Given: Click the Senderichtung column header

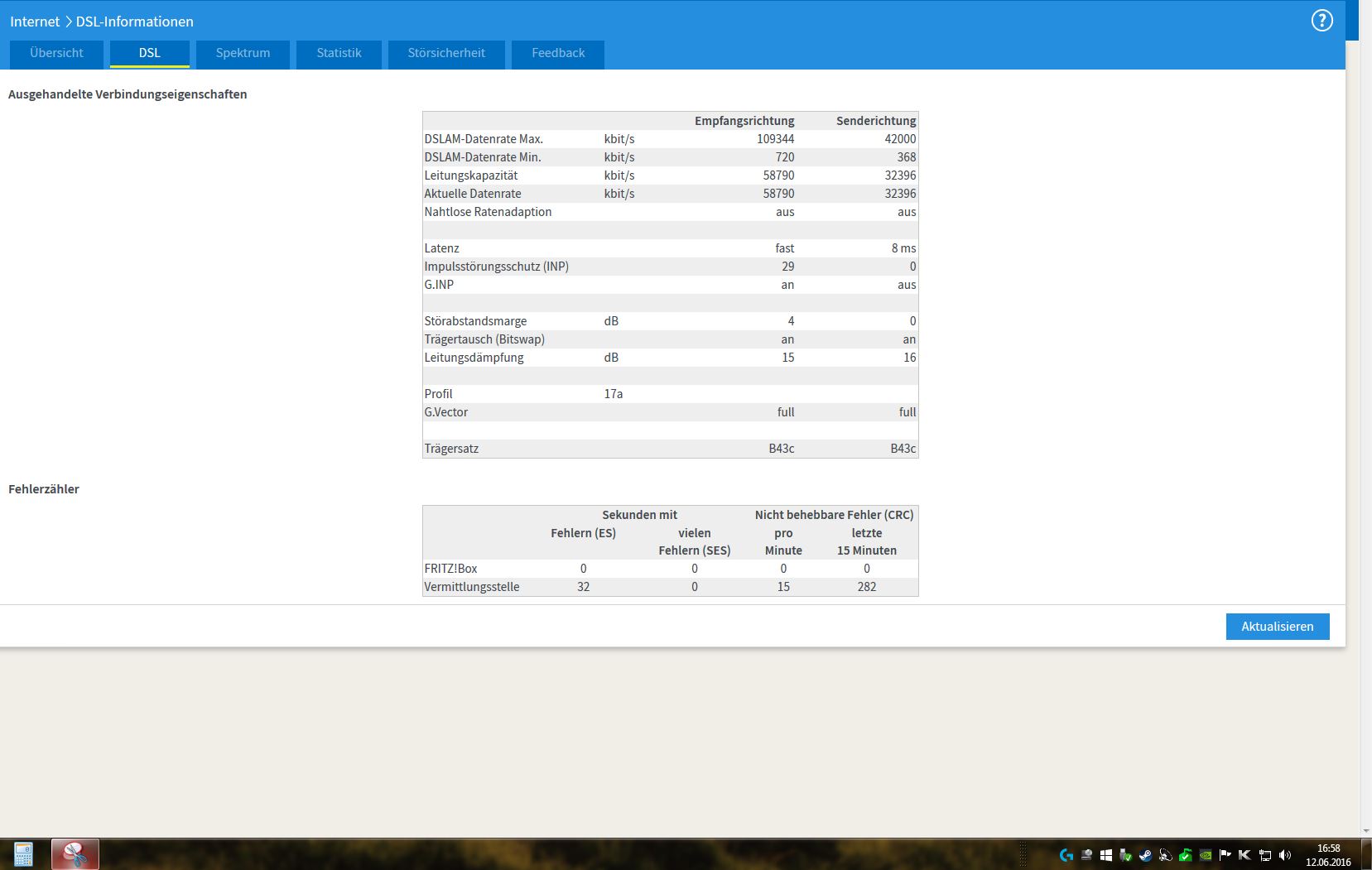Looking at the screenshot, I should click(x=876, y=121).
